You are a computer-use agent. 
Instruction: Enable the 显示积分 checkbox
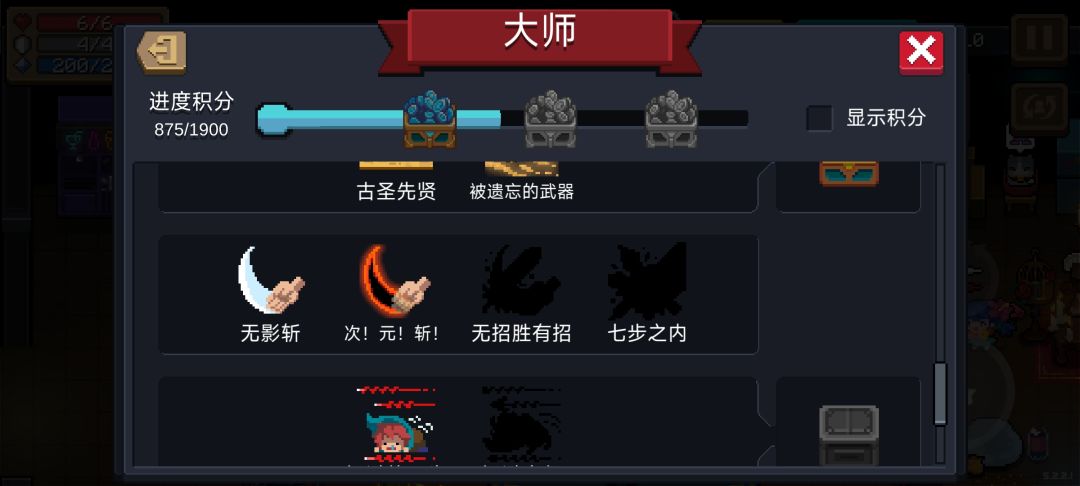coord(820,118)
